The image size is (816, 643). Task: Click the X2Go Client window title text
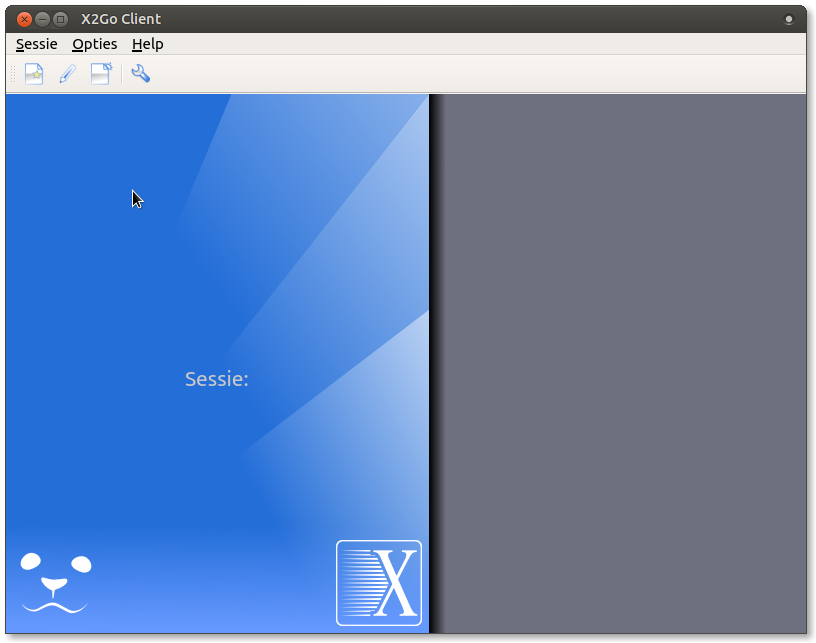[x=121, y=19]
